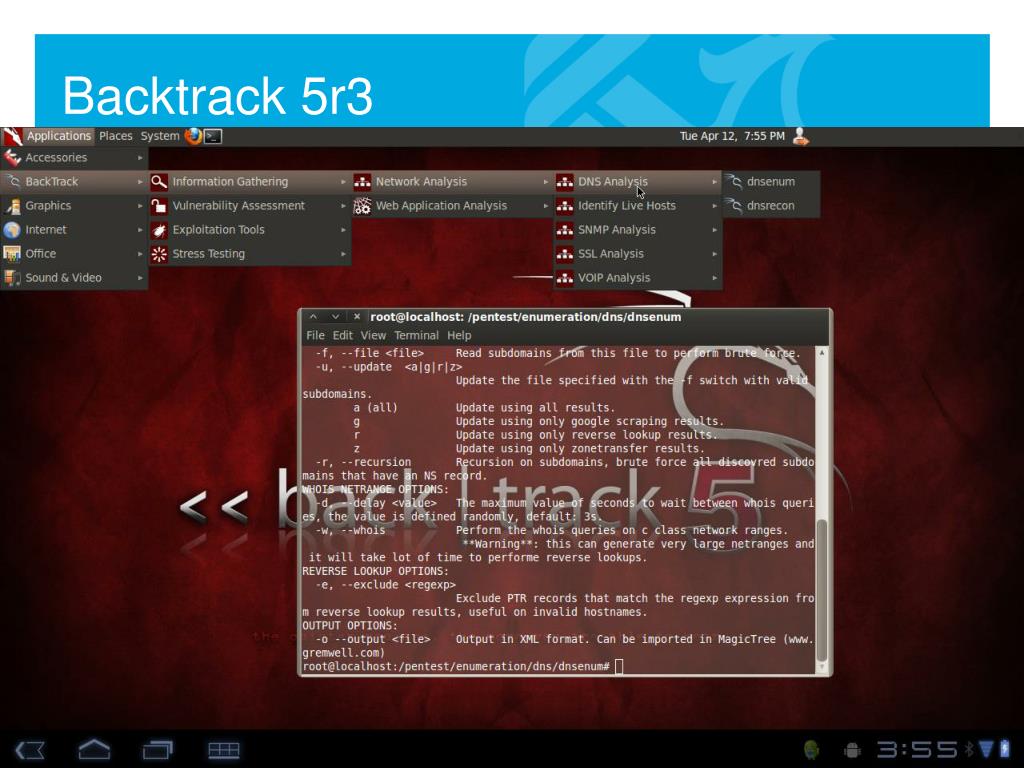The image size is (1024, 768).
Task: Expand arrow beside Sound & Video
Action: (x=140, y=278)
